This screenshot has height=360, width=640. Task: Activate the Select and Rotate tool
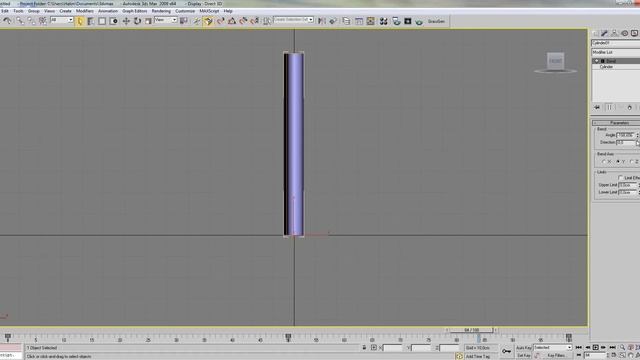[x=137, y=21]
